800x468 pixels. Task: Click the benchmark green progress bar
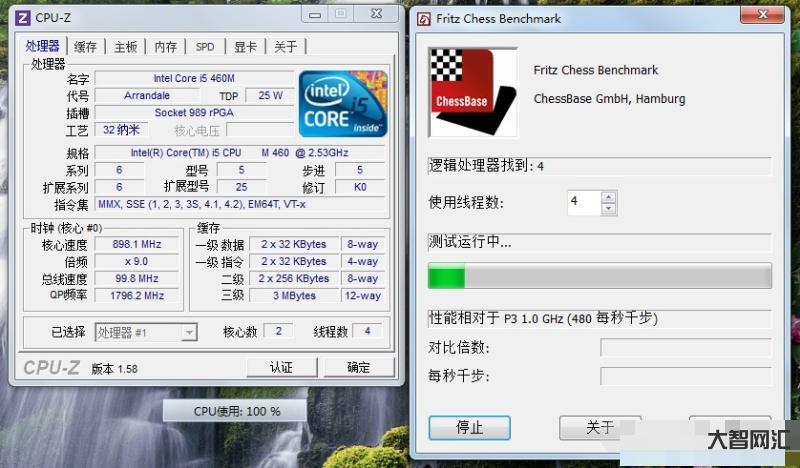click(x=600, y=276)
